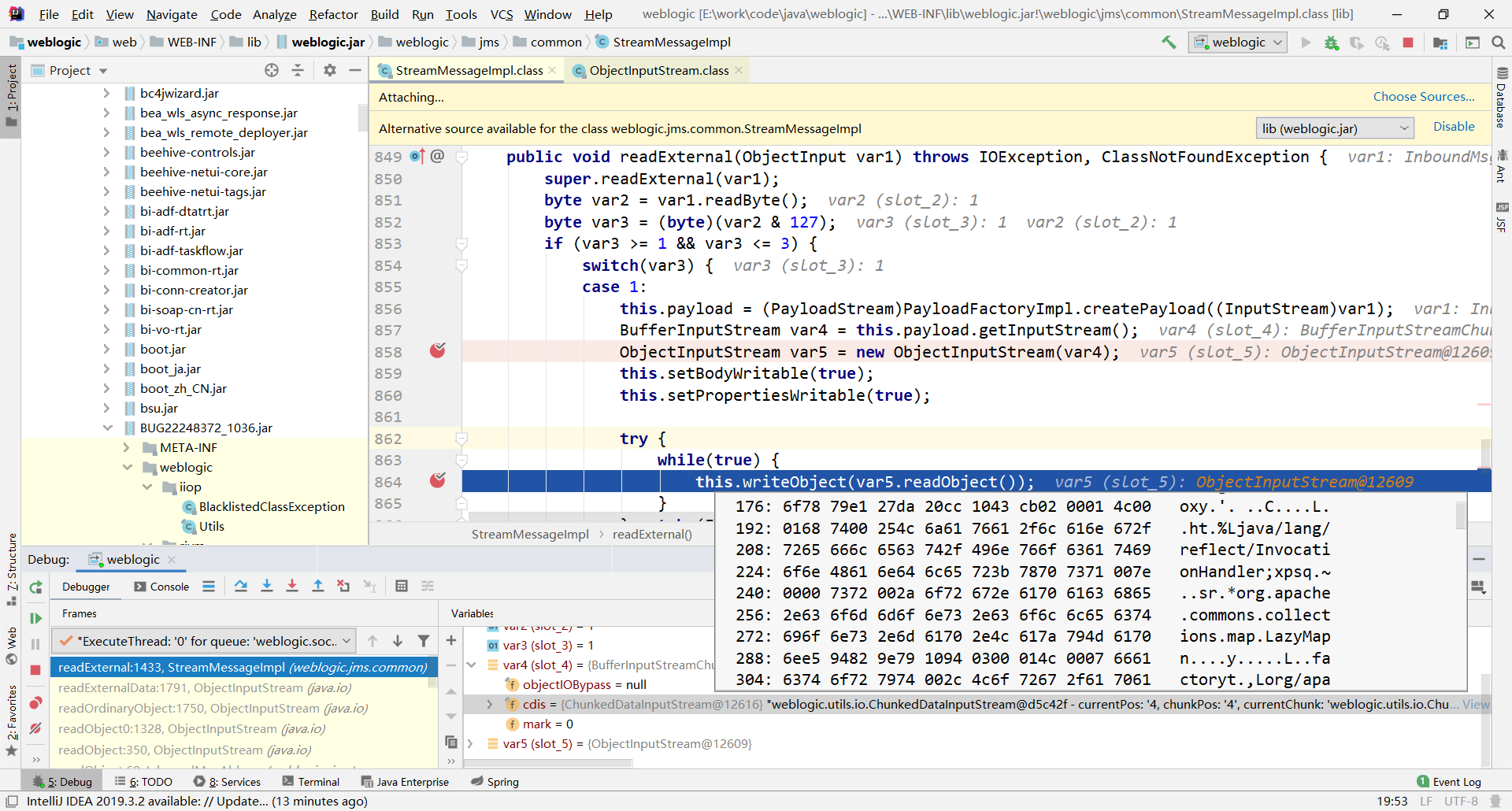Image resolution: width=1512 pixels, height=811 pixels.
Task: Click Drop Frame icon
Action: point(343,586)
